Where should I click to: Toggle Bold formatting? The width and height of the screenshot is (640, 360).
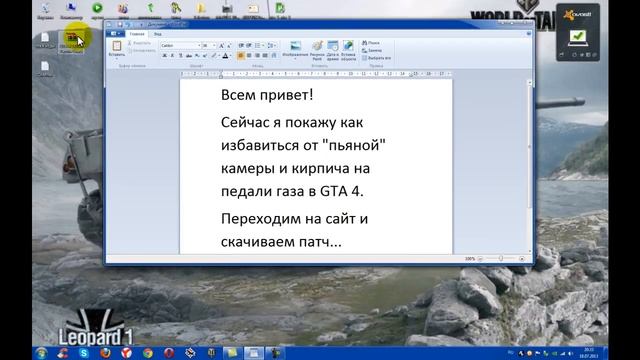click(164, 56)
